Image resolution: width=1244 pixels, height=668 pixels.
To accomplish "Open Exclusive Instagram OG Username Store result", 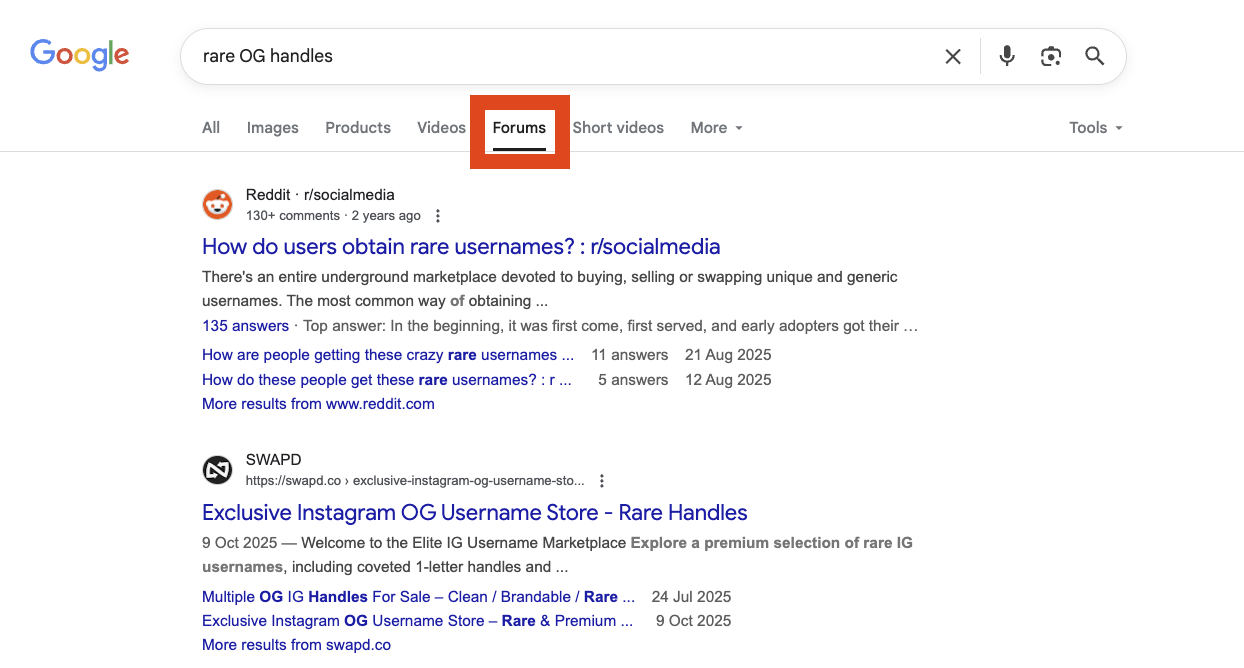I will click(x=474, y=513).
